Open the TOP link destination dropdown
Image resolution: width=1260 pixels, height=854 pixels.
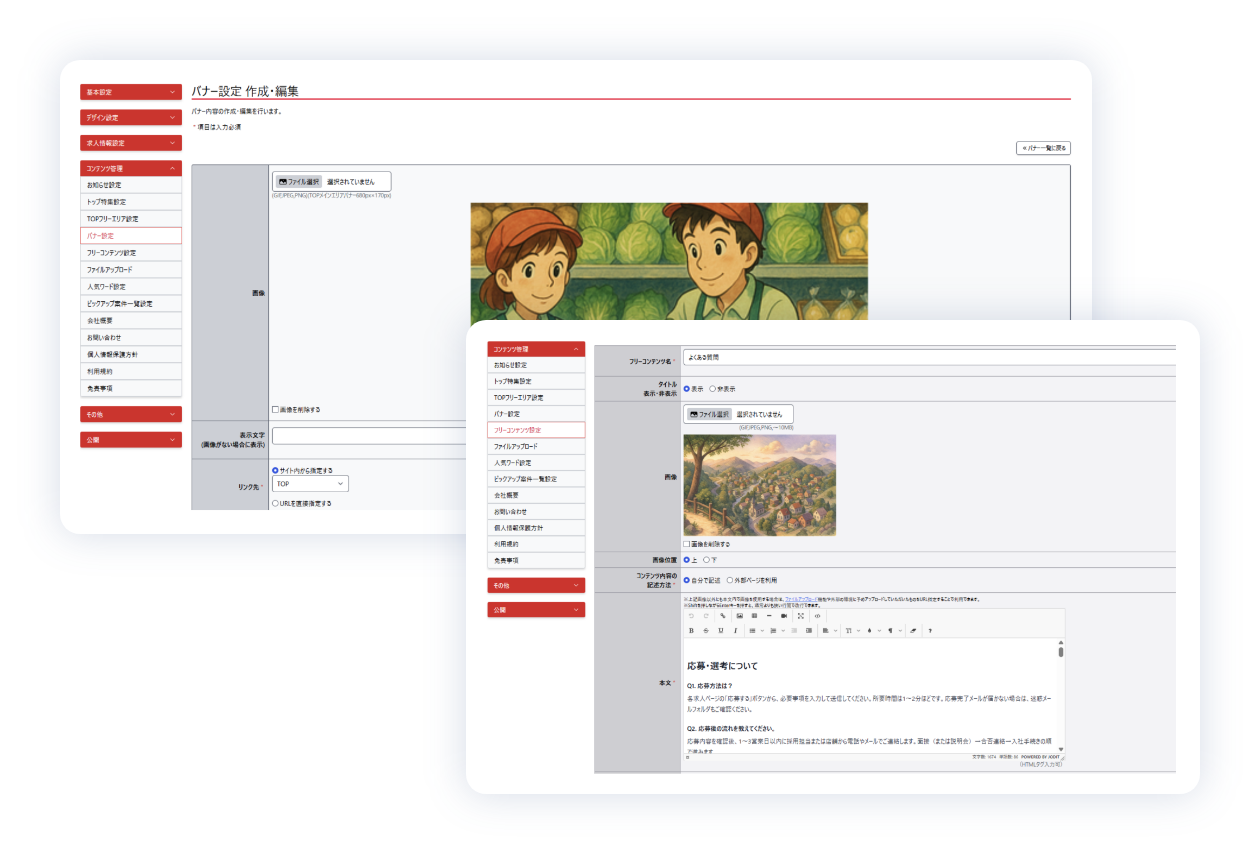pos(310,484)
